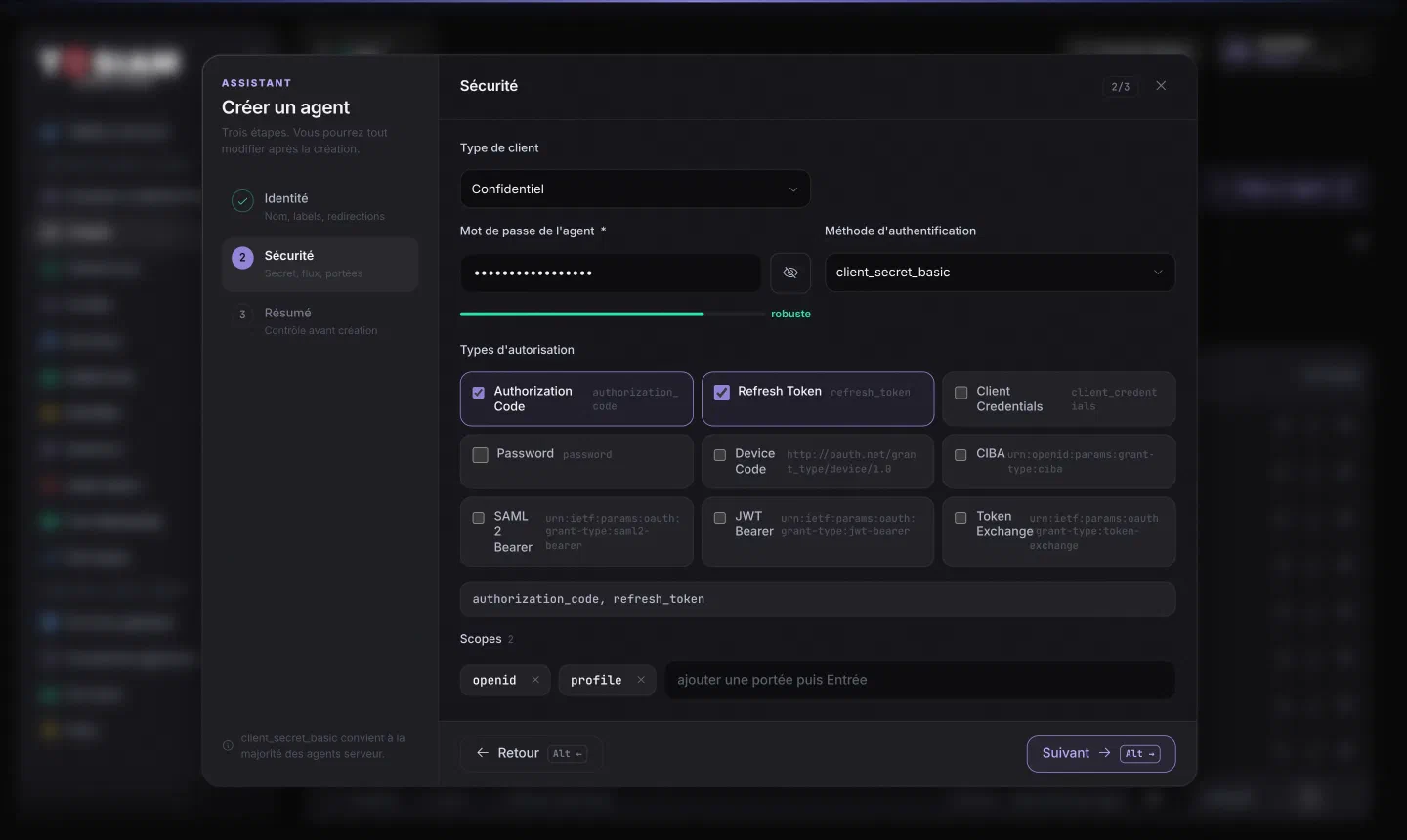
Task: Click the 'Créer un agent' heading
Action: (285, 107)
